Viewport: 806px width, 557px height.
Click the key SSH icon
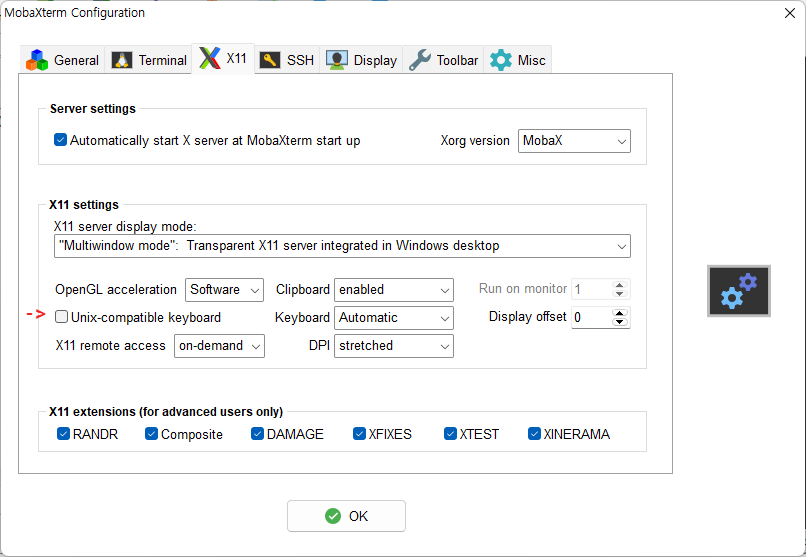pos(270,60)
